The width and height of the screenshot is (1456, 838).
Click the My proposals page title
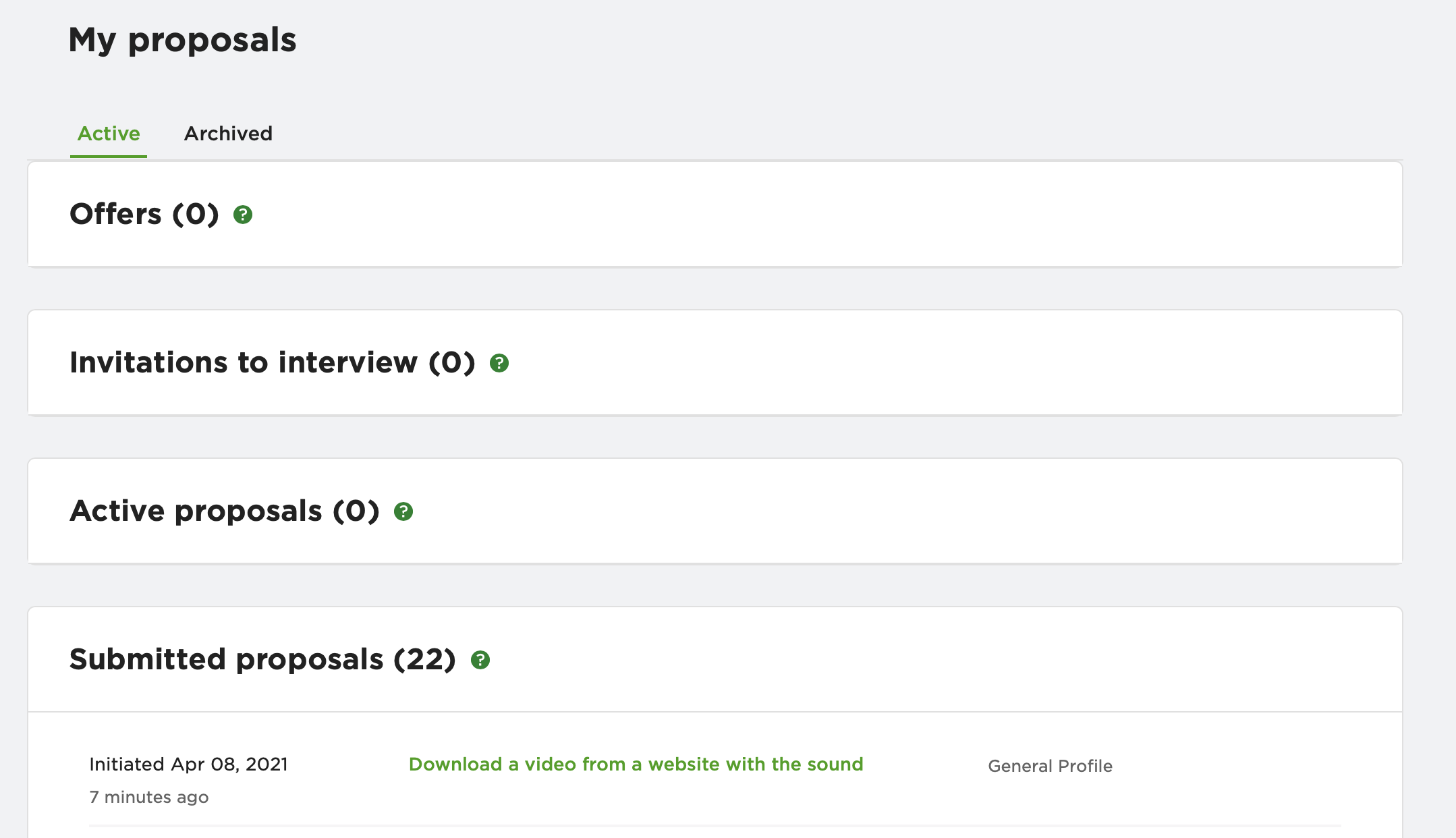[x=183, y=40]
